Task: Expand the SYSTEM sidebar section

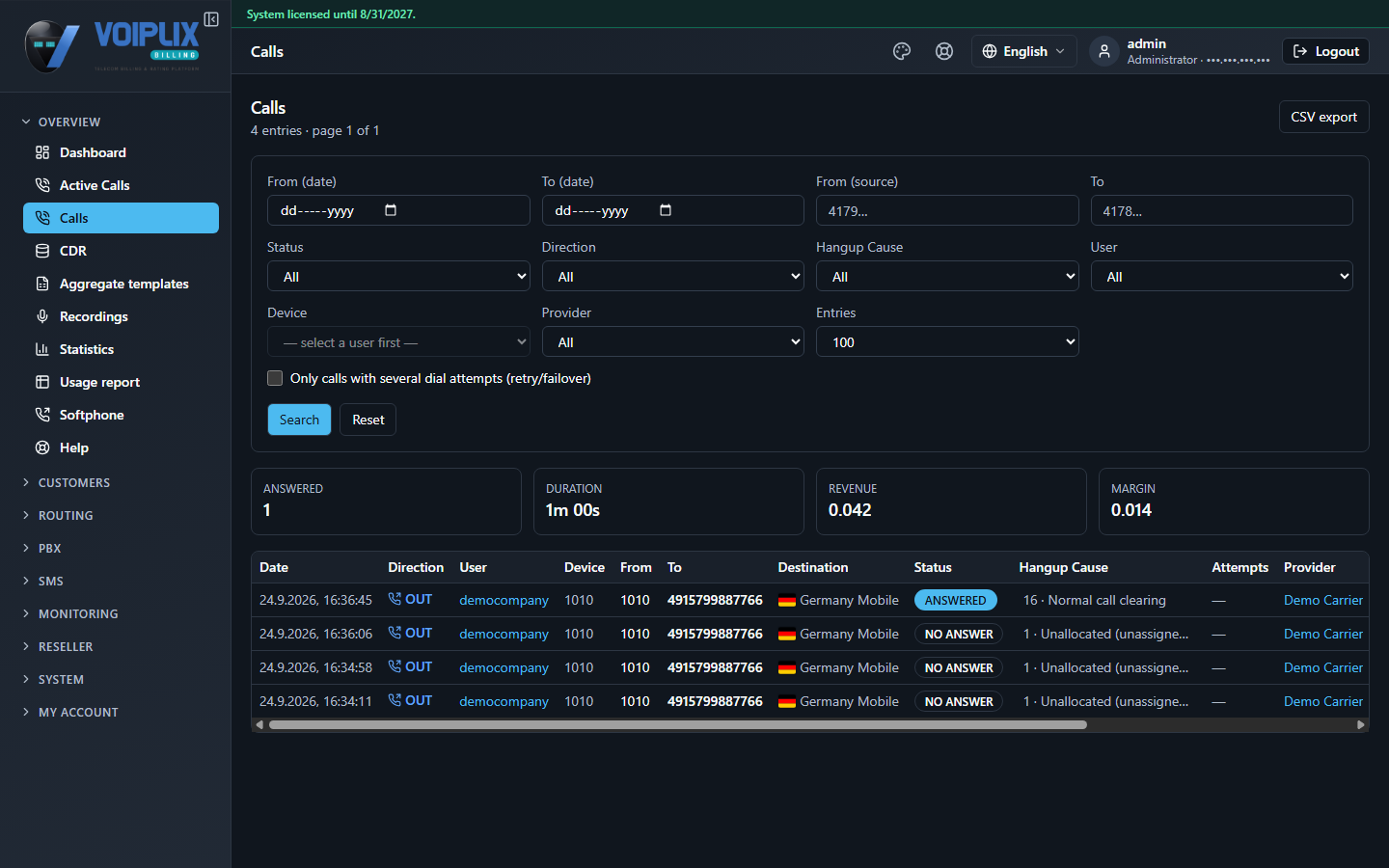Action: (53, 679)
